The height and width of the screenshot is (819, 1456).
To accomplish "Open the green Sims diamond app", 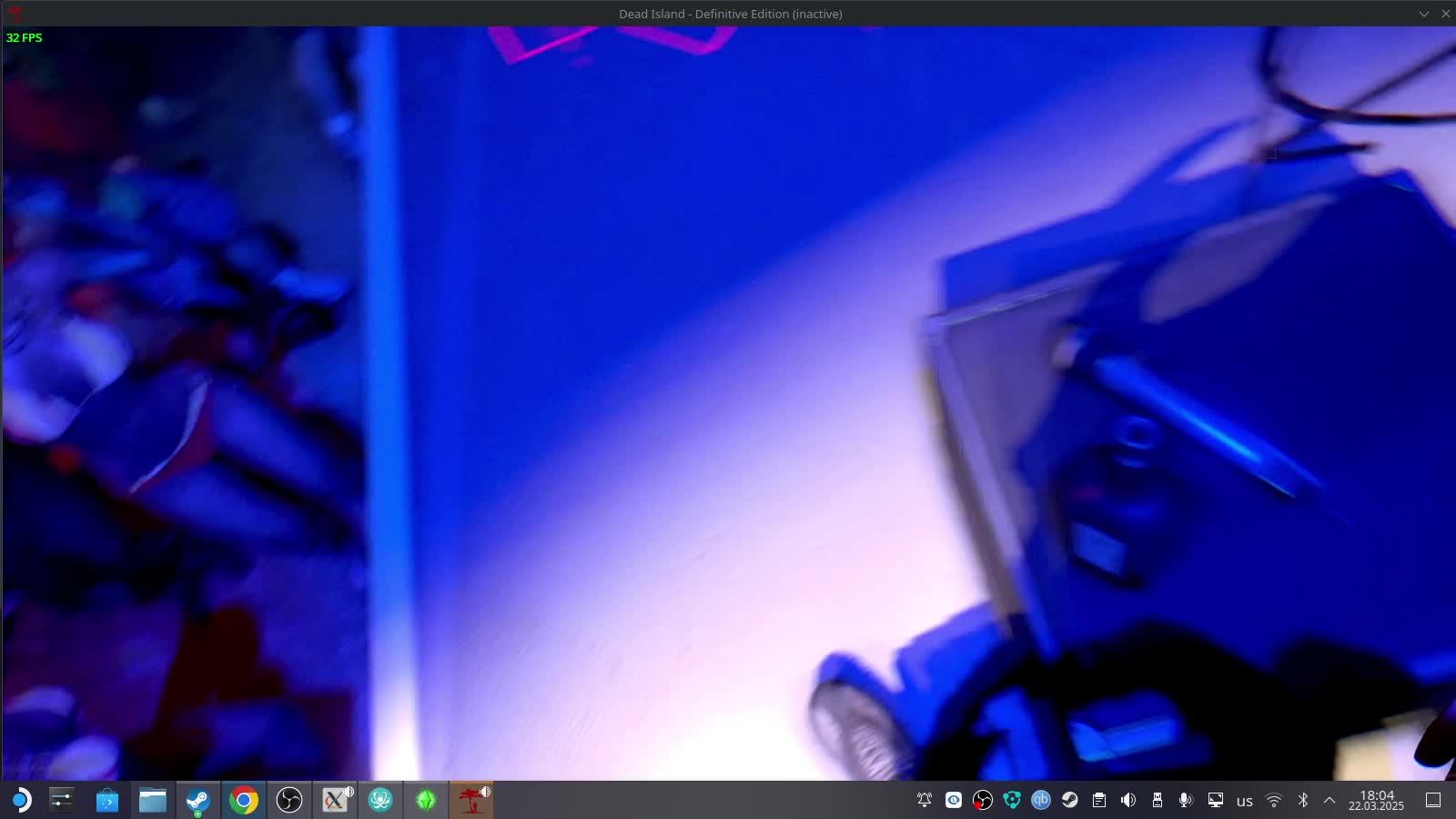I will [x=426, y=801].
